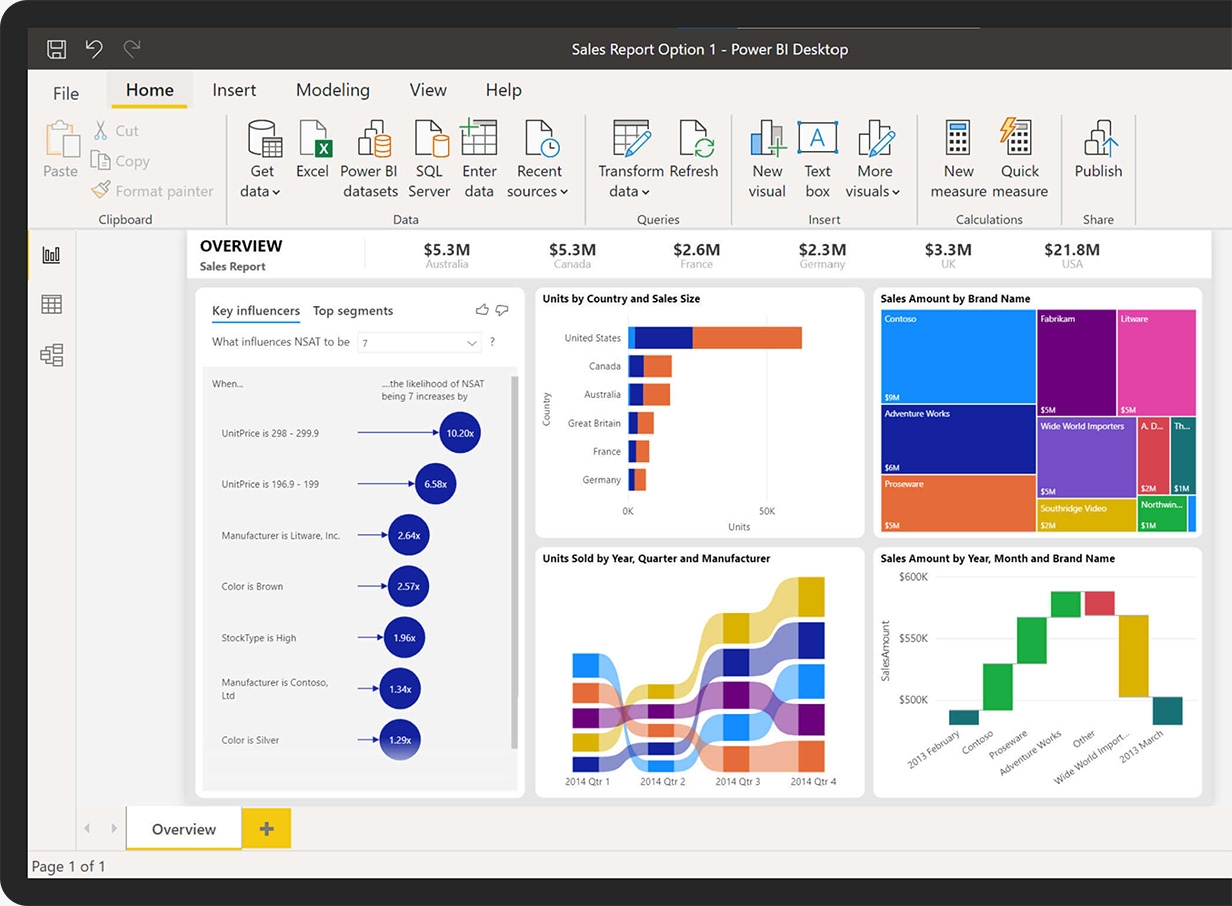Click the 6.58x influencer bubble

point(435,484)
